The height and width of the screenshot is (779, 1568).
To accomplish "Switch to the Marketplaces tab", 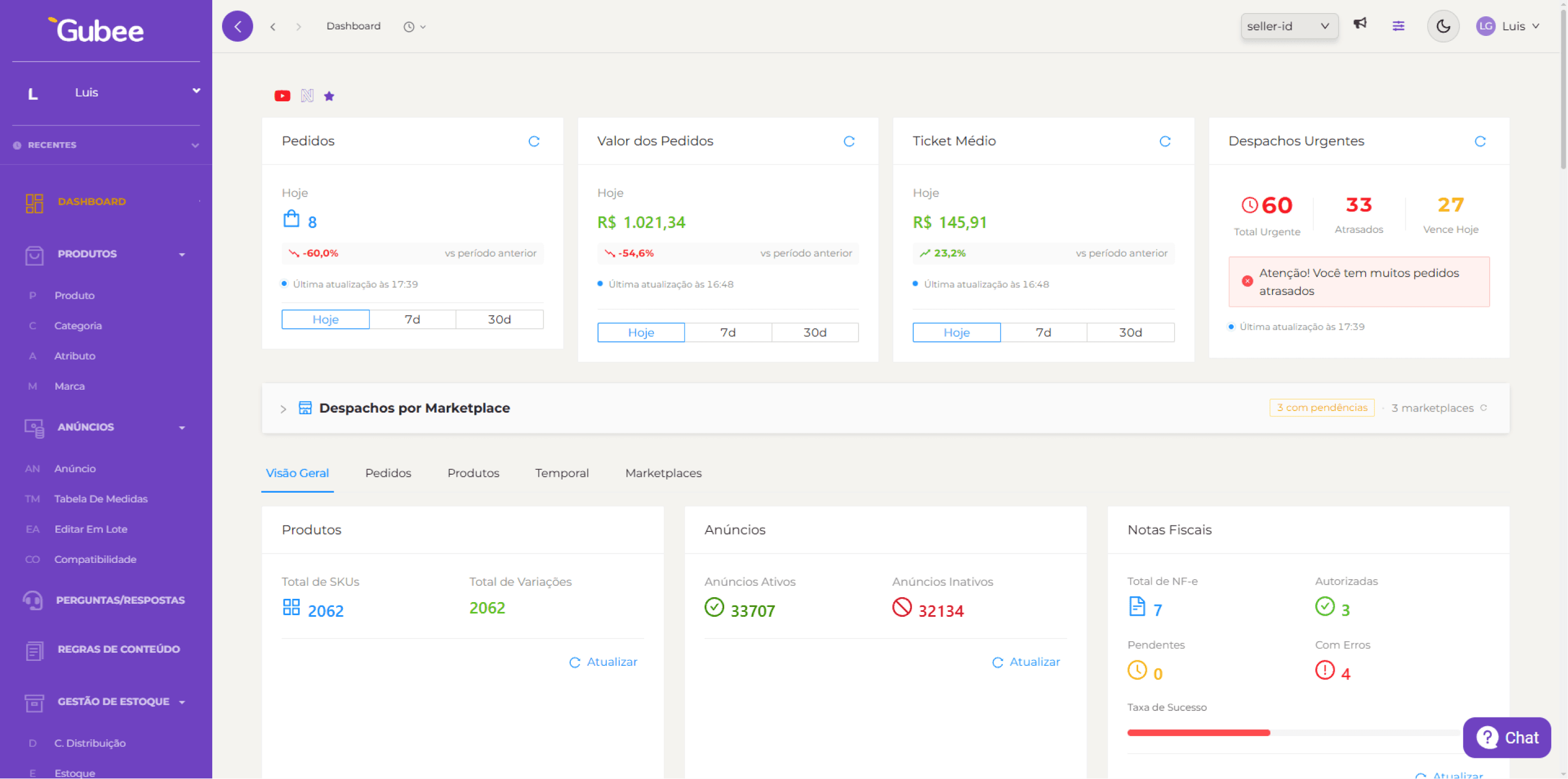I will point(663,473).
